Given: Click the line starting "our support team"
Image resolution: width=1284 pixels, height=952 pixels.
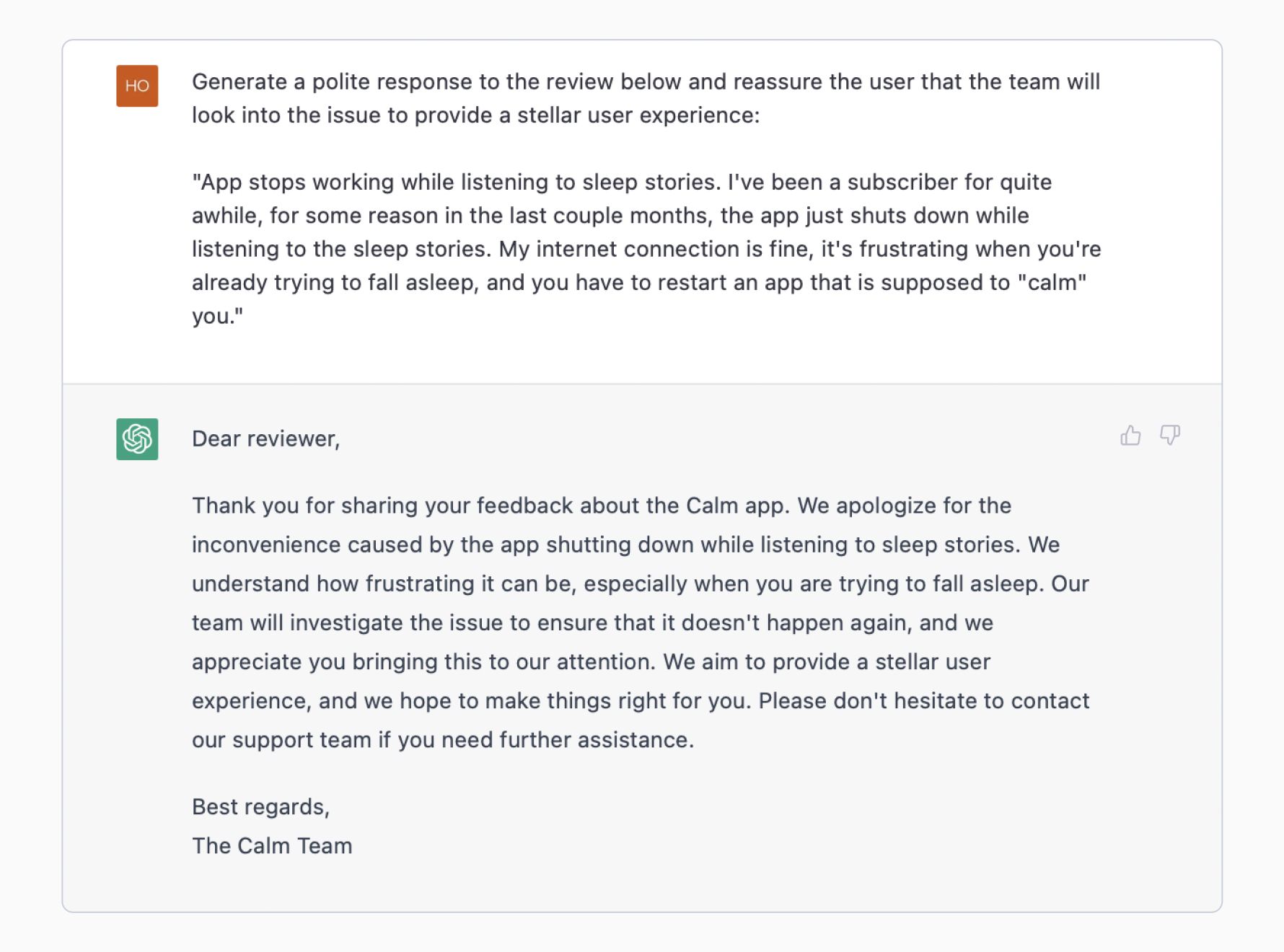Looking at the screenshot, I should 443,740.
